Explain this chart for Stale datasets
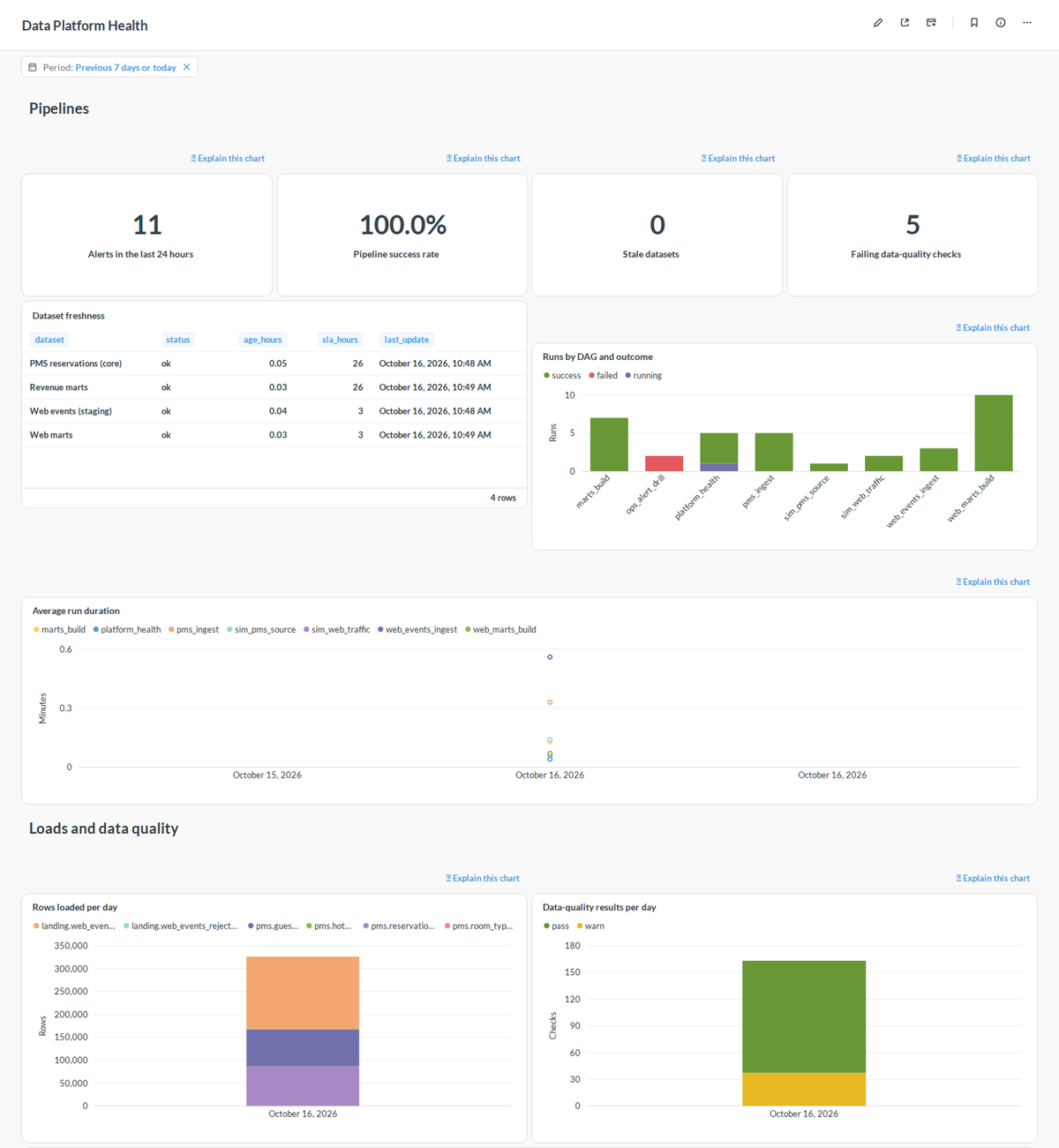Viewport: 1059px width, 1148px height. (x=738, y=159)
